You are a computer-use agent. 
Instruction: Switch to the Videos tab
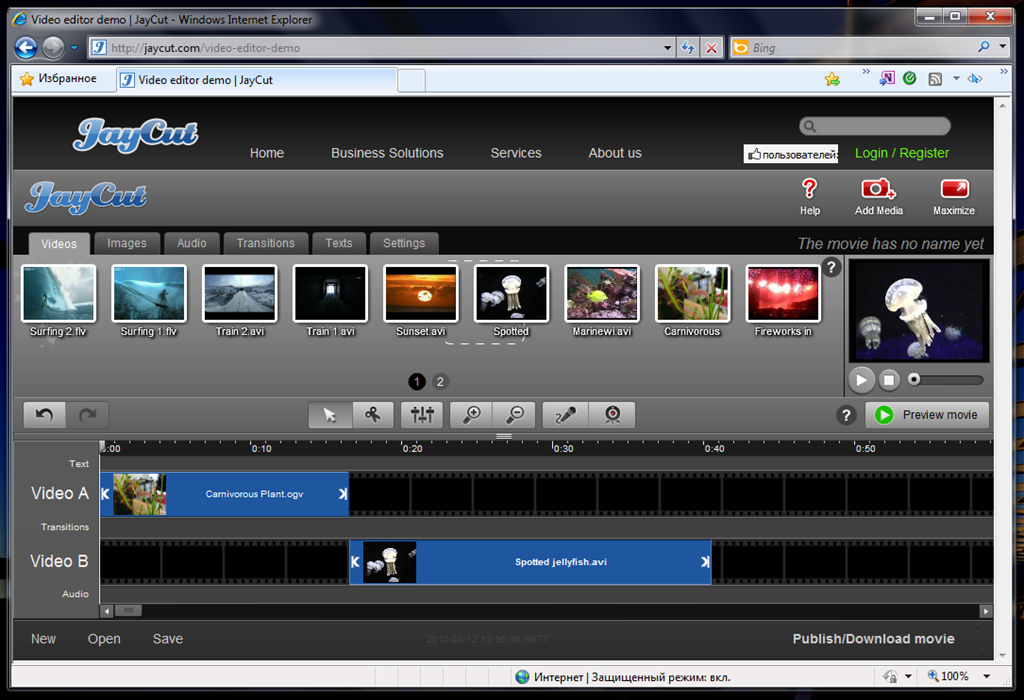click(x=59, y=244)
